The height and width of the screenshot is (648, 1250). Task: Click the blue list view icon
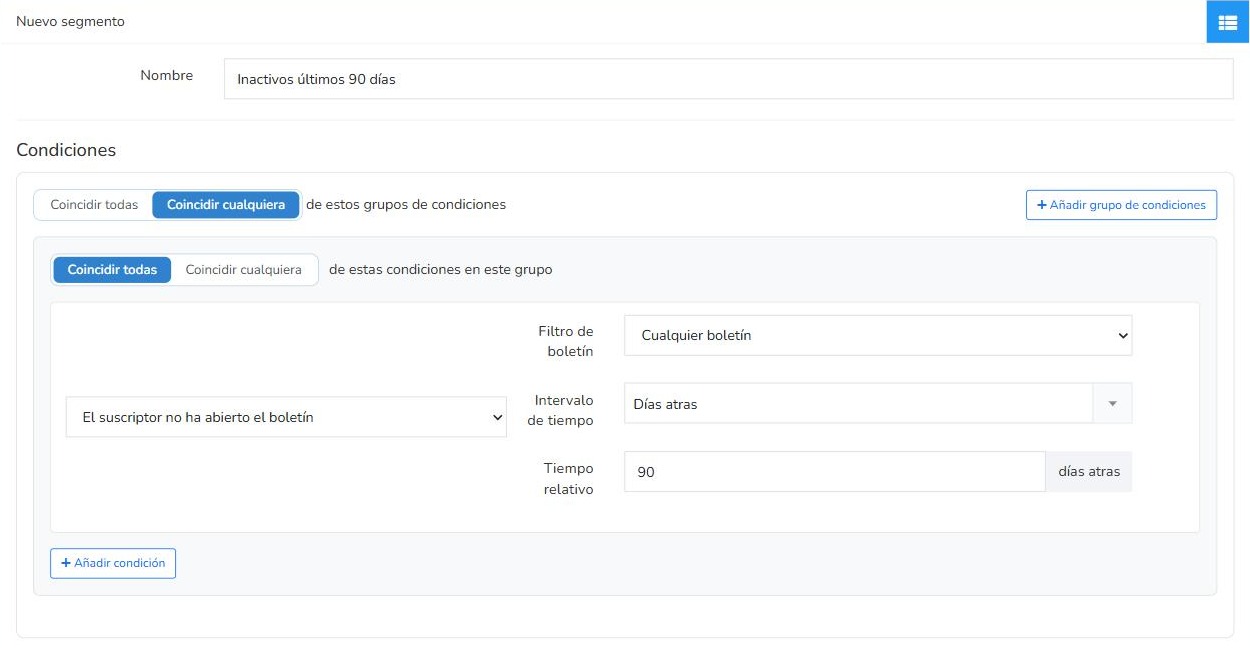pyautogui.click(x=1227, y=22)
